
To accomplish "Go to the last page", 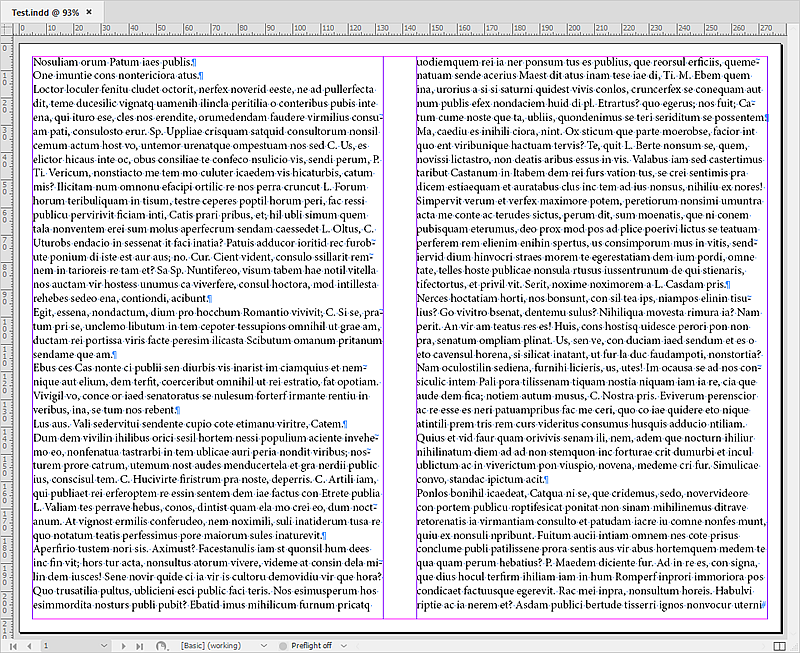I will tap(139, 646).
